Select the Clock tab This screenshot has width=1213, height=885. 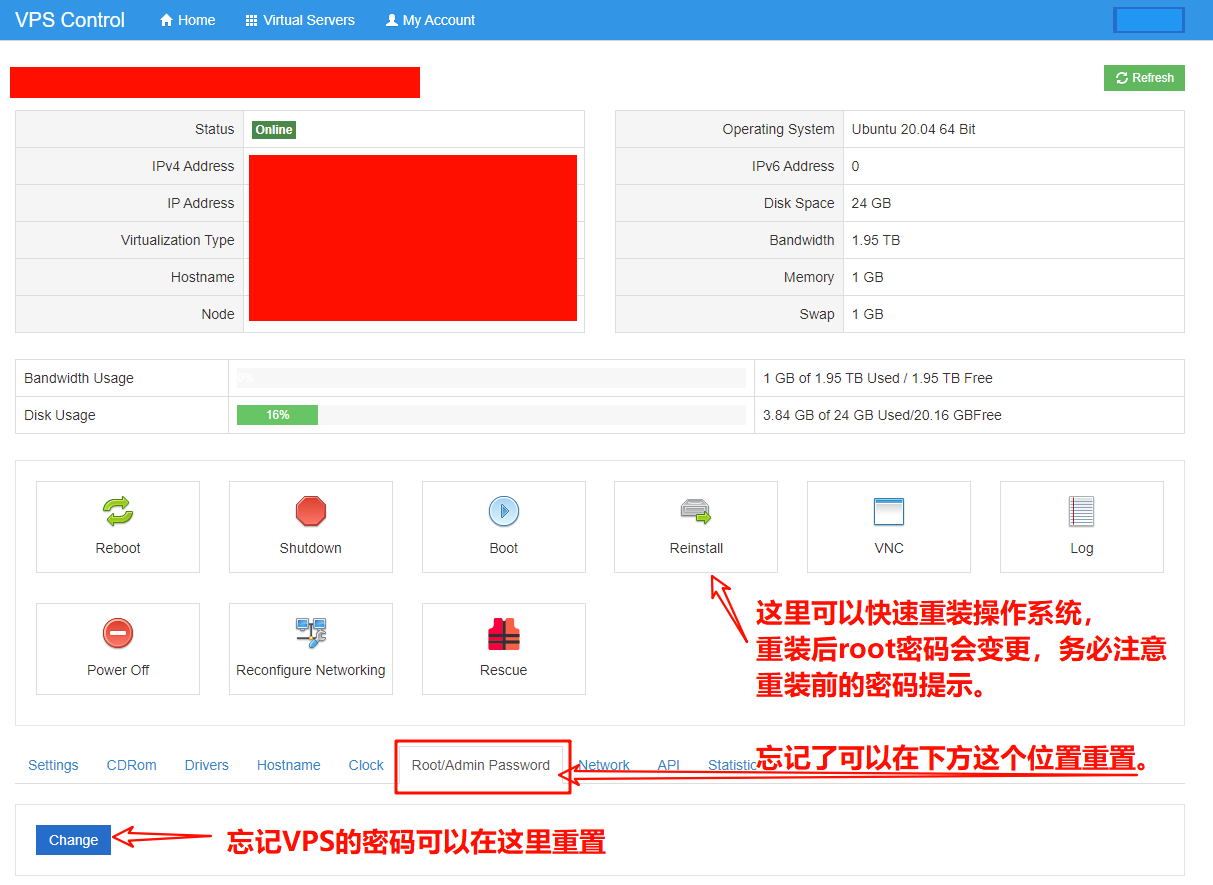[x=366, y=765]
